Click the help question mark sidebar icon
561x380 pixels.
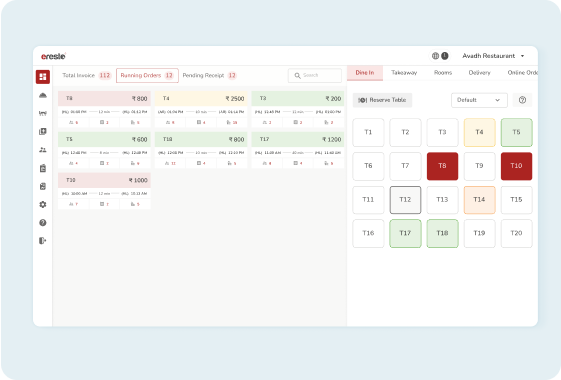click(x=43, y=223)
